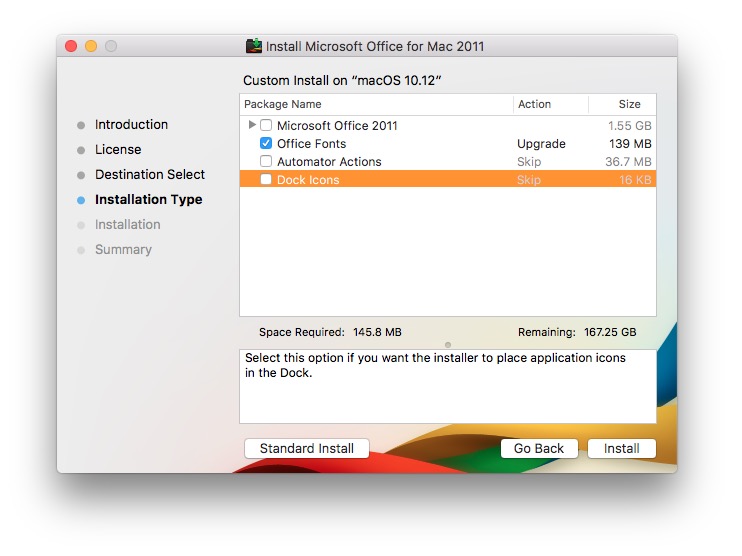Check the Automator Actions checkbox
Image resolution: width=742 pixels, height=556 pixels.
(x=266, y=162)
